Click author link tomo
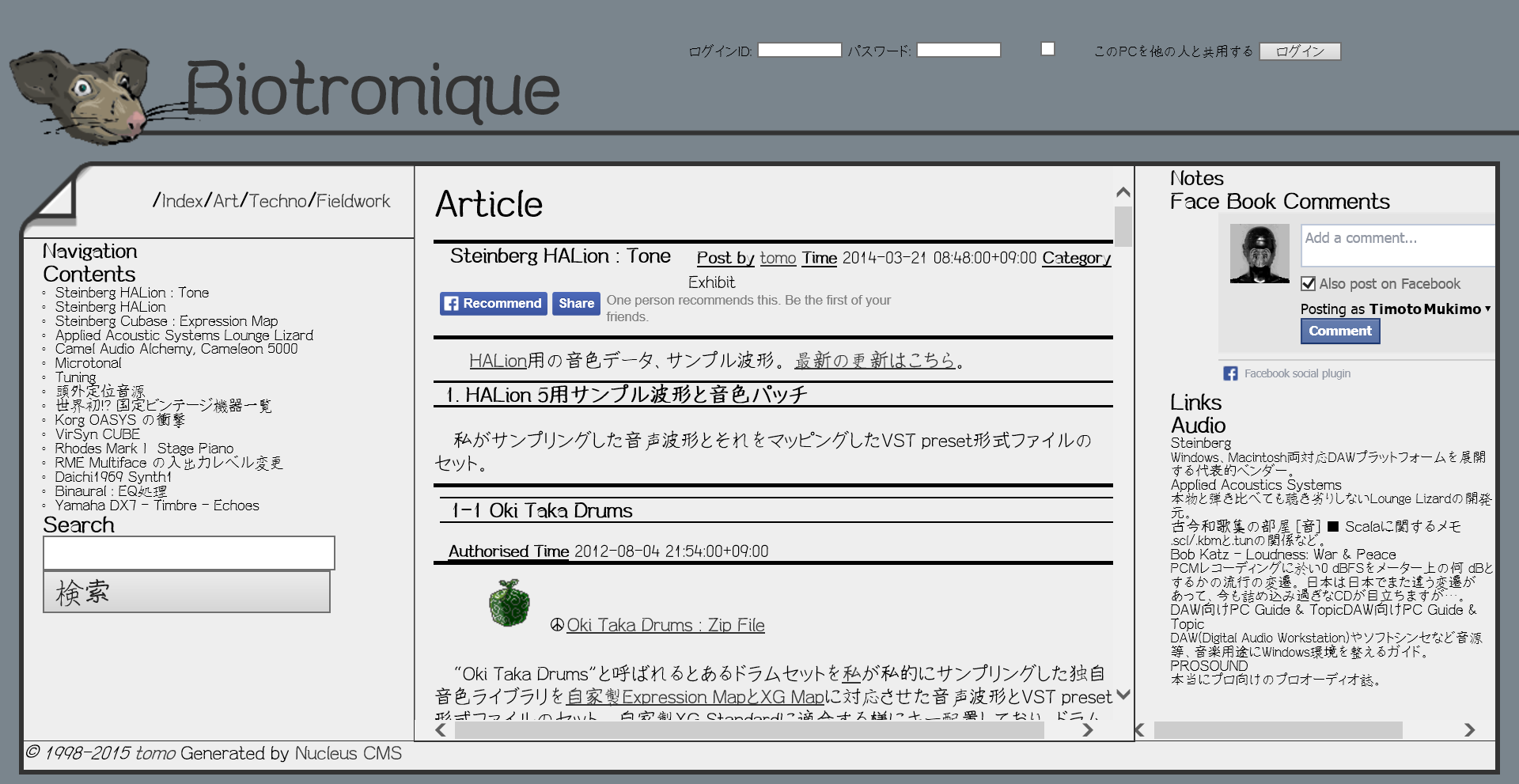1519x784 pixels. pos(778,258)
